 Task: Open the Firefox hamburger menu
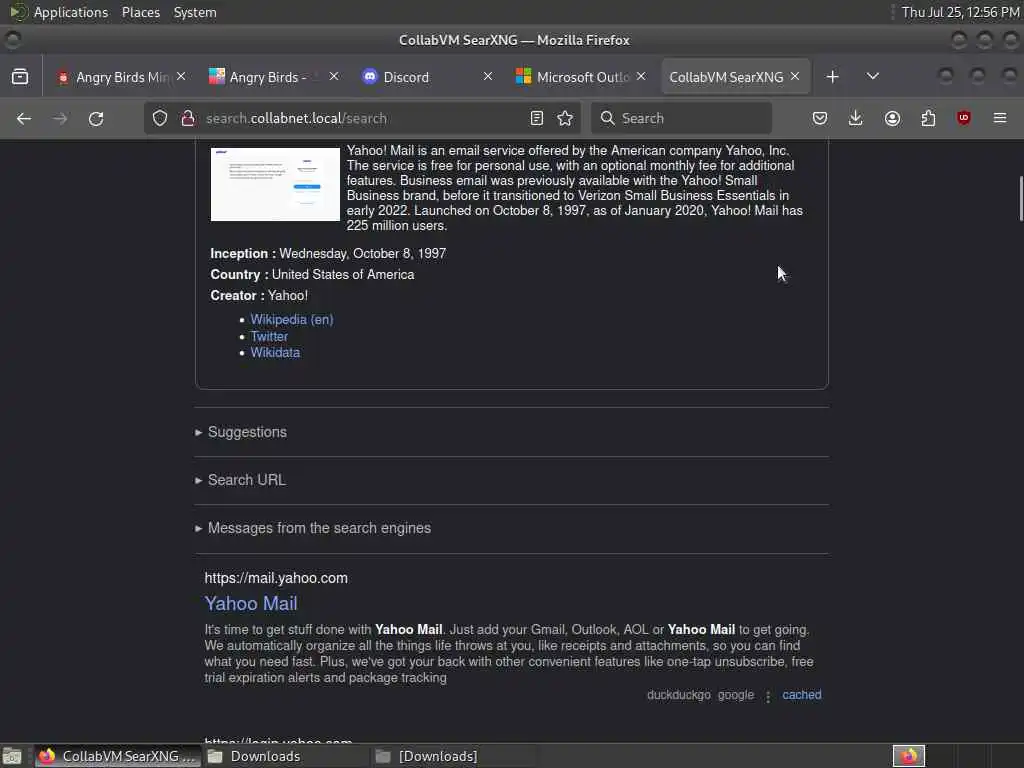tap(1000, 118)
